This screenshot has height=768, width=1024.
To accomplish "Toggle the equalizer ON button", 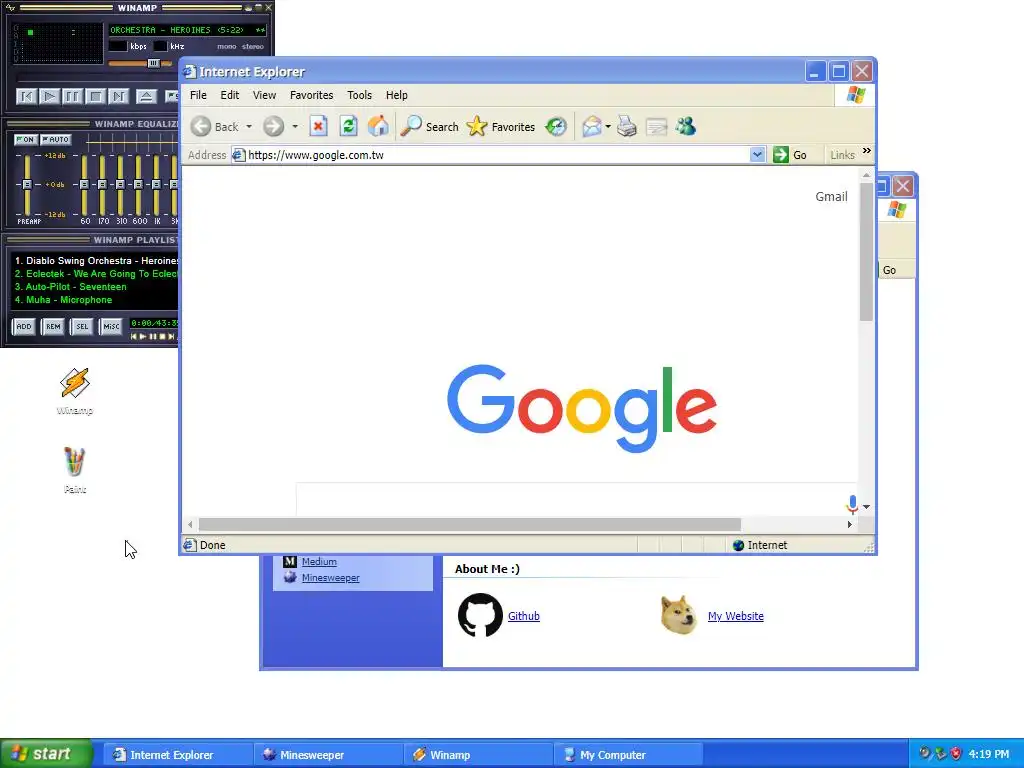I will pos(25,140).
